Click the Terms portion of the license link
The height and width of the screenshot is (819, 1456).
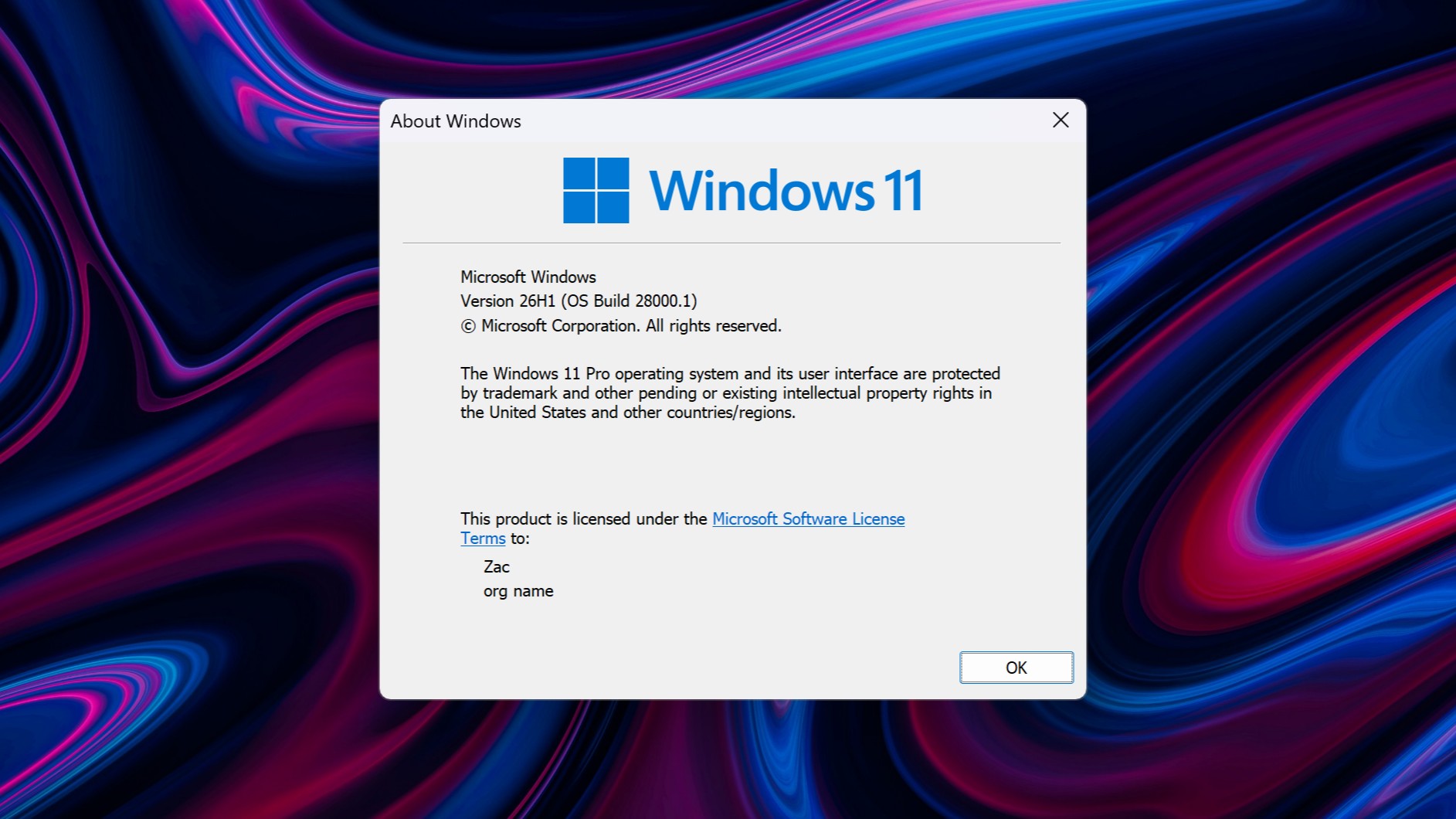tap(482, 539)
